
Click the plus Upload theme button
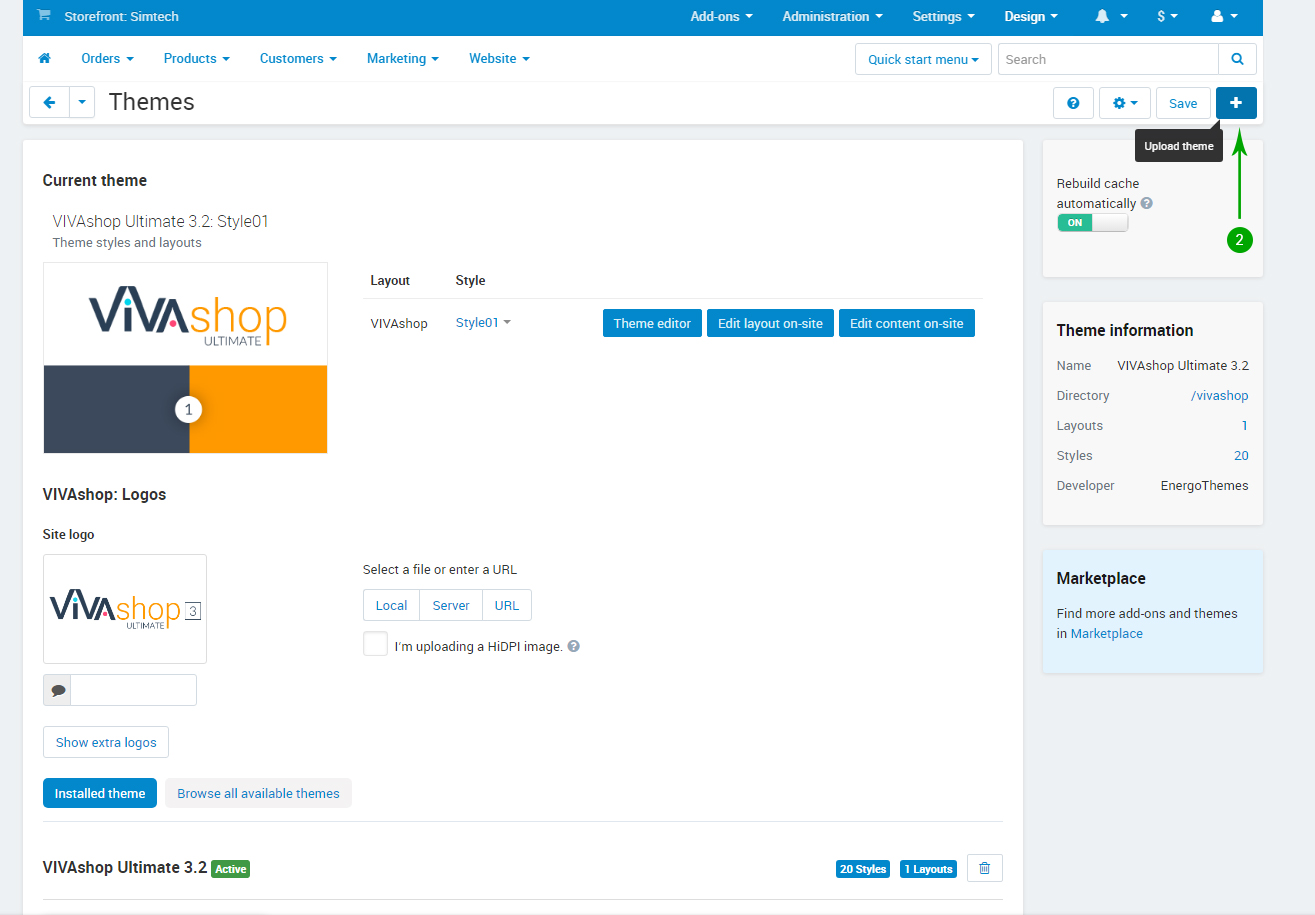1236,103
